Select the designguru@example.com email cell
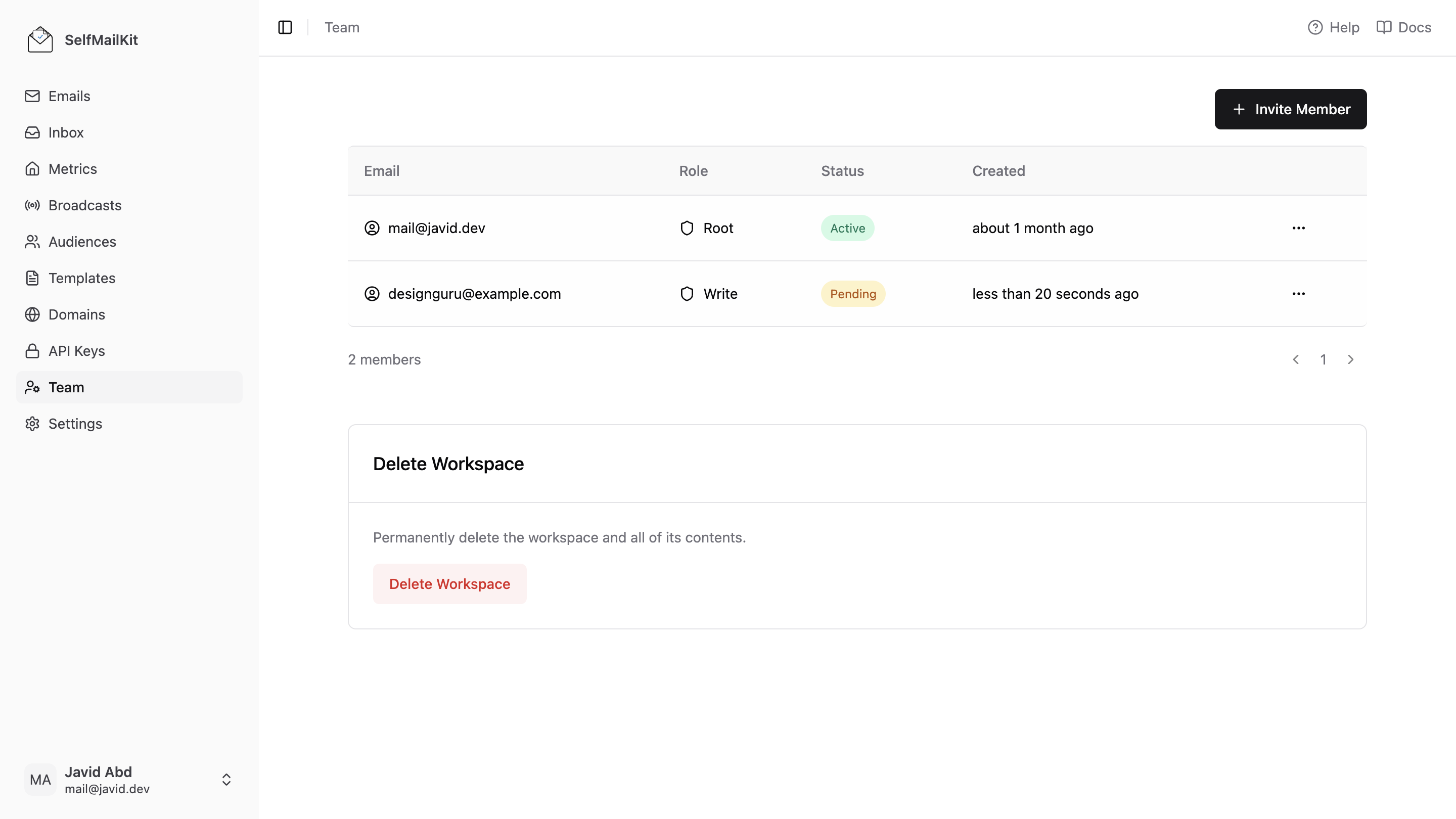Viewport: 1456px width, 819px height. (x=474, y=293)
